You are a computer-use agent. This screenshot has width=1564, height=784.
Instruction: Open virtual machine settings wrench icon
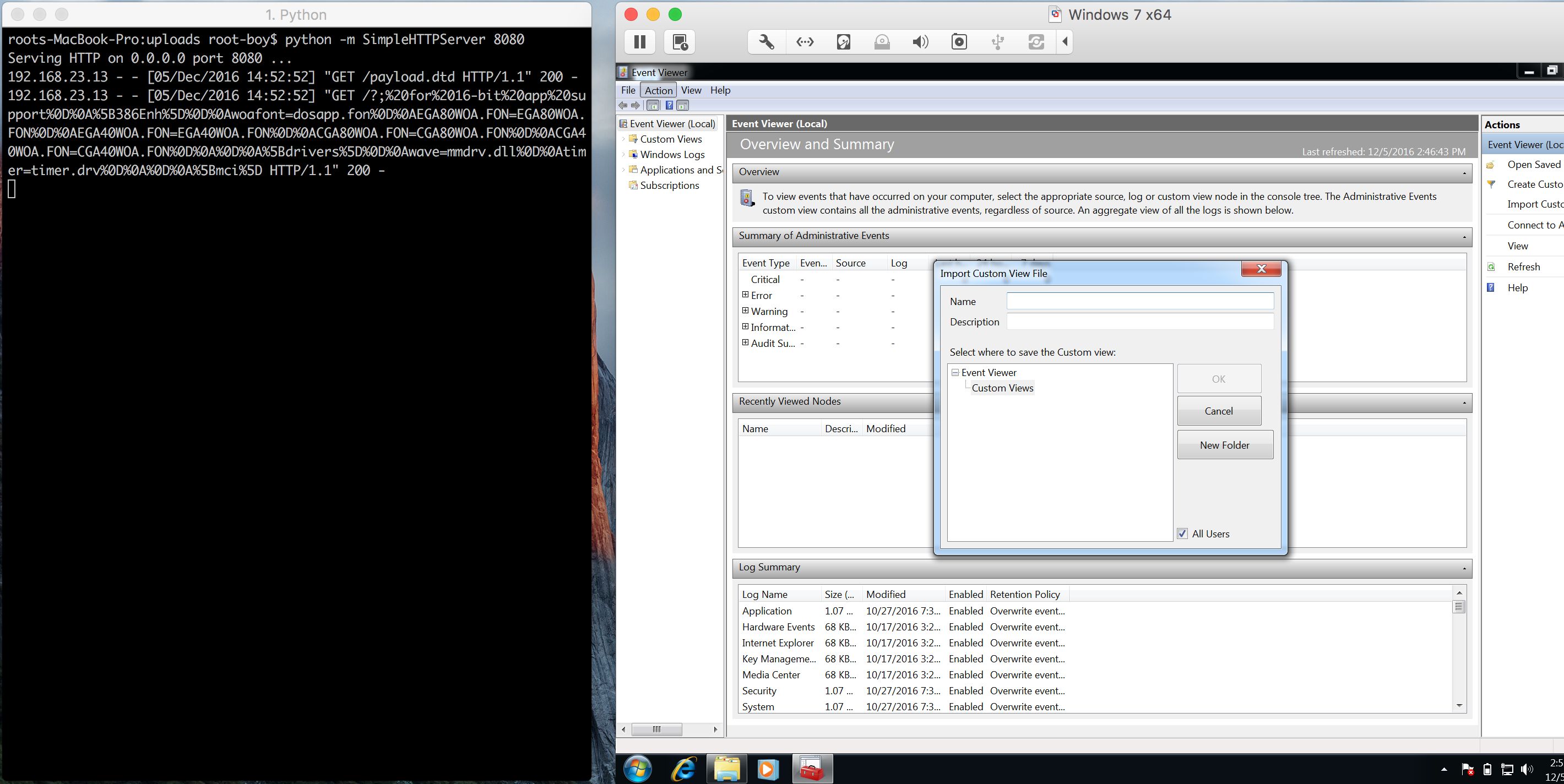tap(766, 42)
